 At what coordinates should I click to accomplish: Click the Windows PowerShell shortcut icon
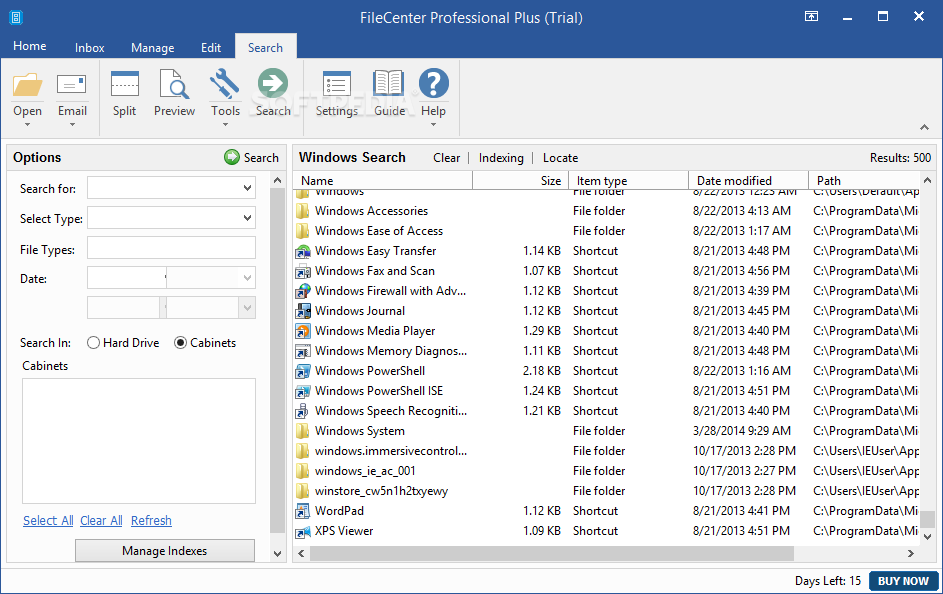[x=303, y=371]
